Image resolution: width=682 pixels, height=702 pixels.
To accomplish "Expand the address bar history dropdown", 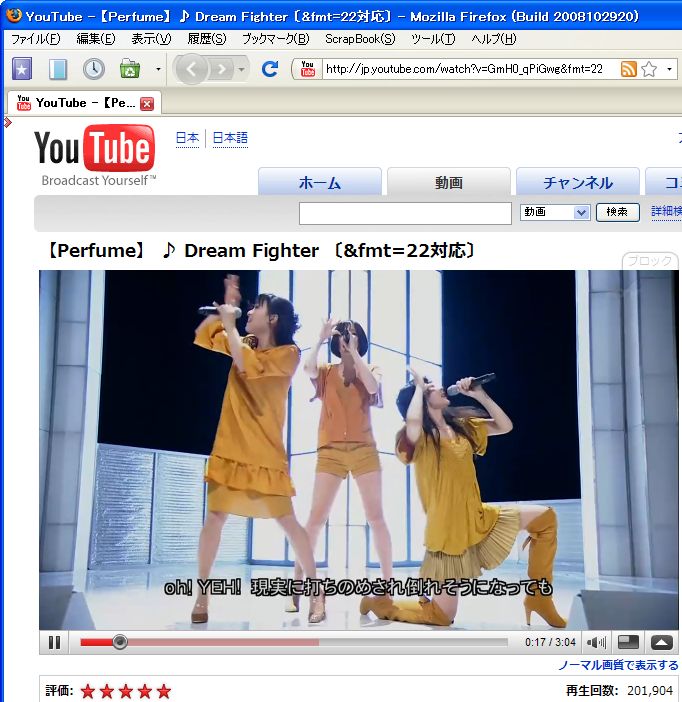I will (669, 69).
